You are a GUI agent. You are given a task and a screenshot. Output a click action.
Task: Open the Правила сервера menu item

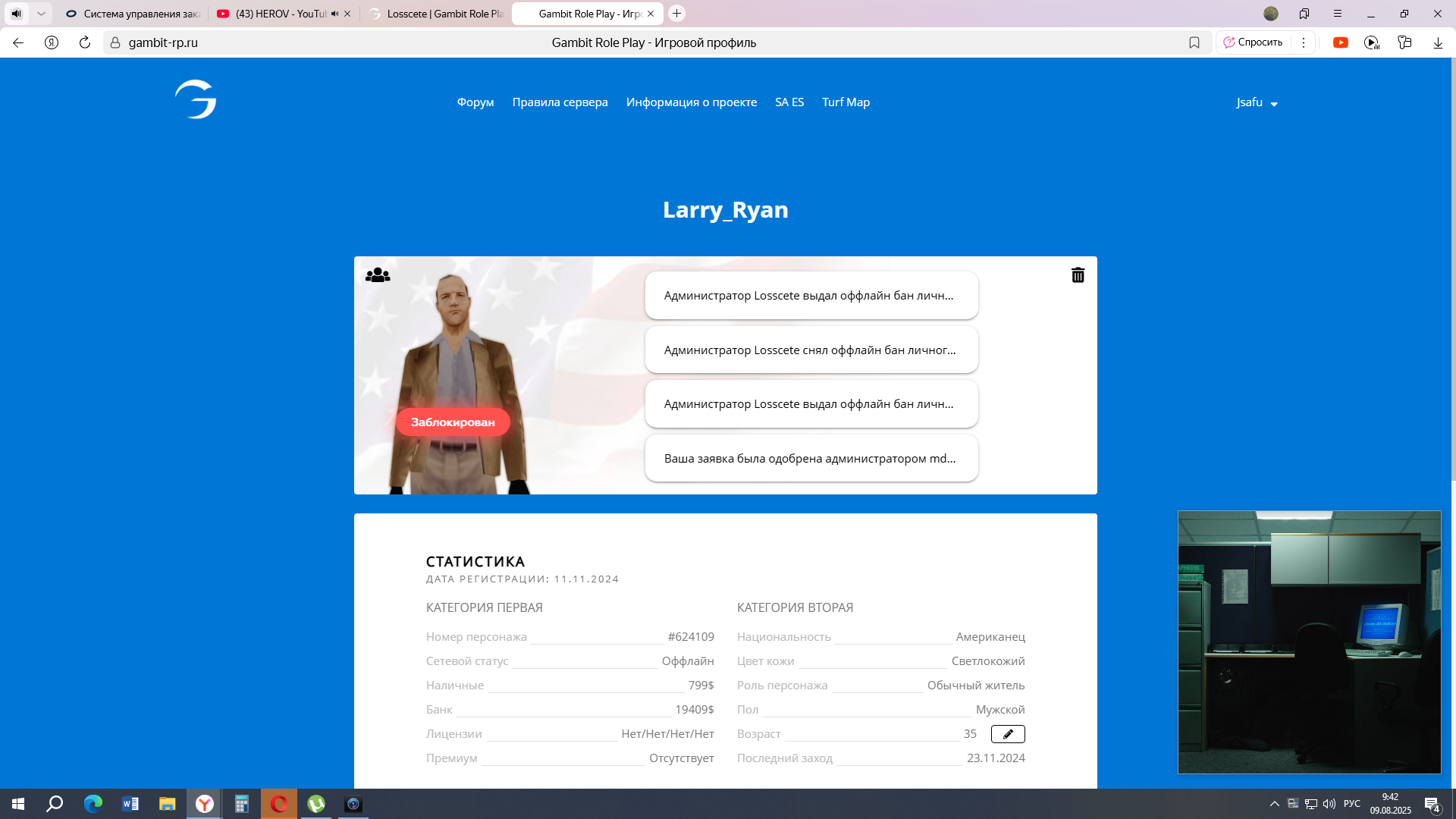click(560, 102)
